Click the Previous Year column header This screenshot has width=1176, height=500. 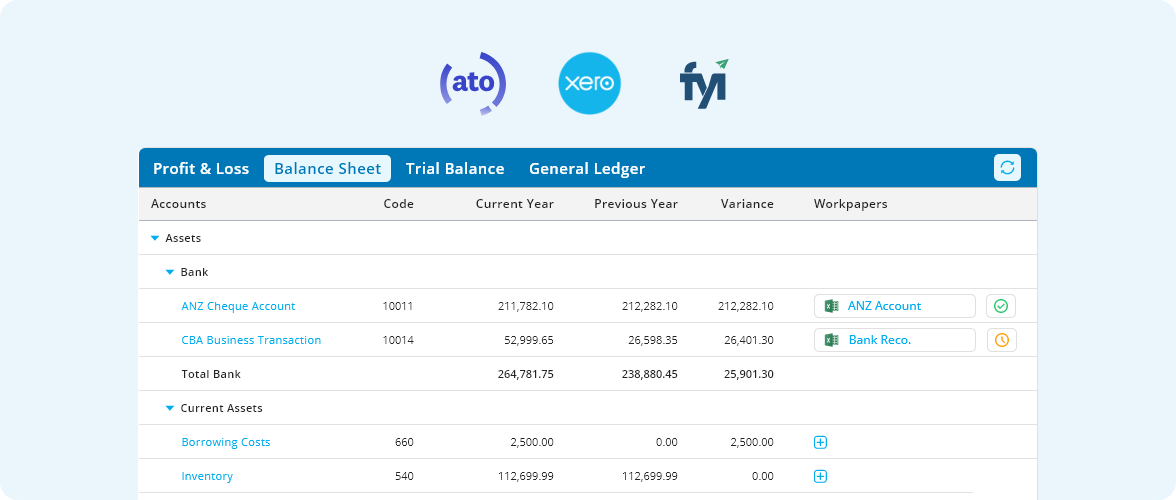636,204
